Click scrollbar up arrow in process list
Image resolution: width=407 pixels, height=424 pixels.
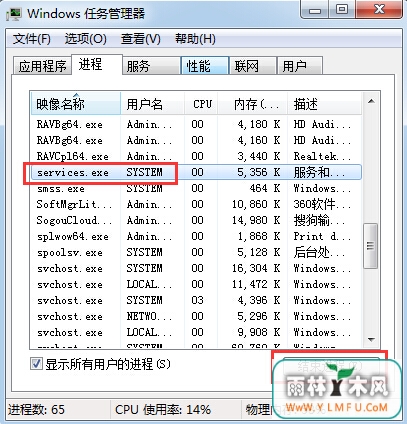coord(371,102)
